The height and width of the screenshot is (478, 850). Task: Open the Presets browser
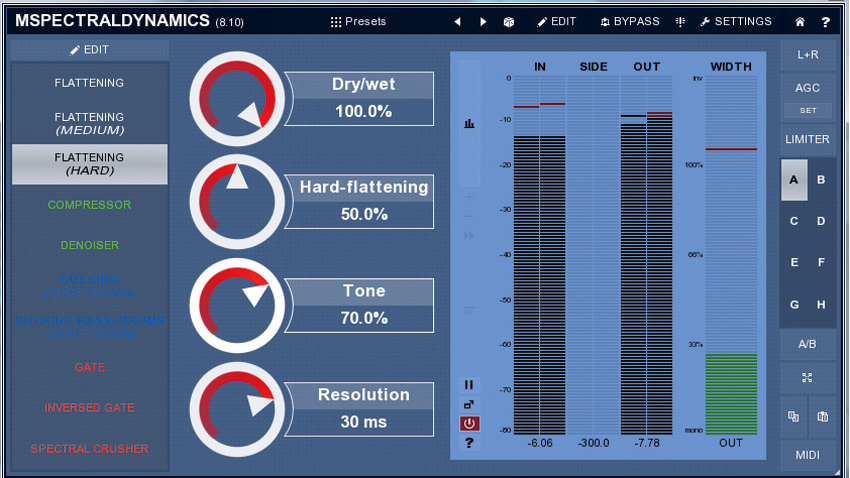[358, 22]
